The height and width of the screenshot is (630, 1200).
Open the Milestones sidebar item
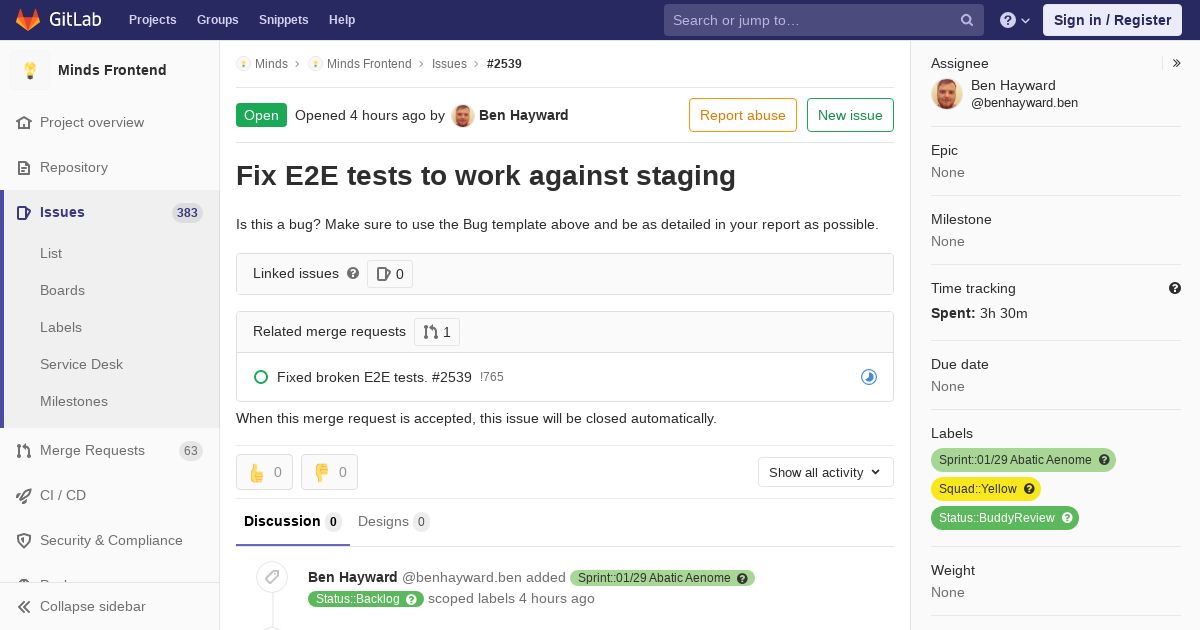[74, 401]
